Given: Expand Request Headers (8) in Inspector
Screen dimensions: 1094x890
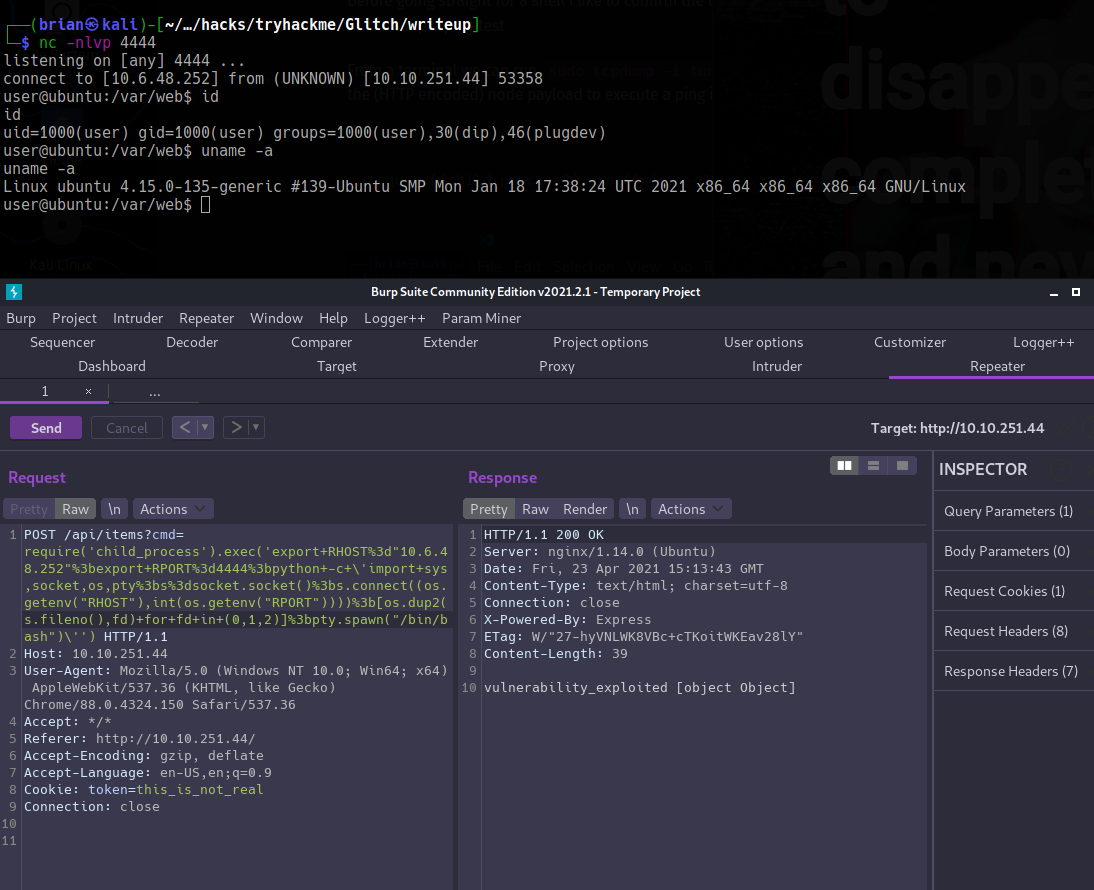Looking at the screenshot, I should (1013, 631).
